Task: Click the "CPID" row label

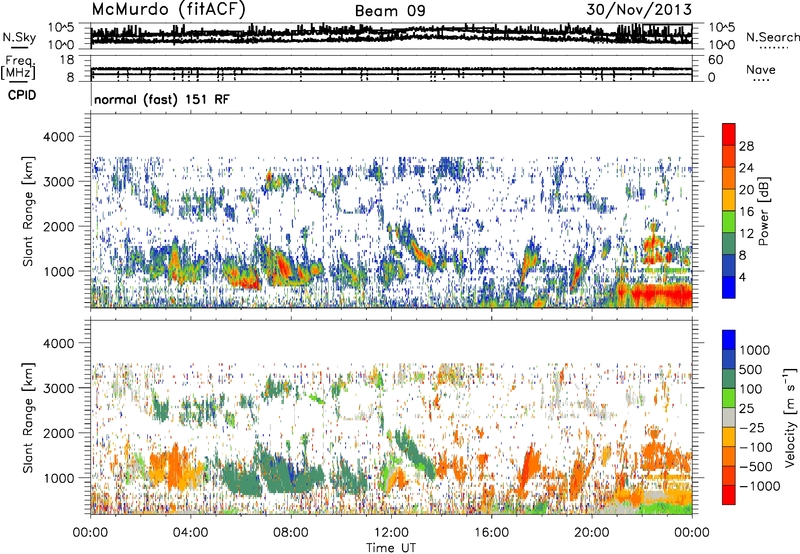Action: (22, 95)
